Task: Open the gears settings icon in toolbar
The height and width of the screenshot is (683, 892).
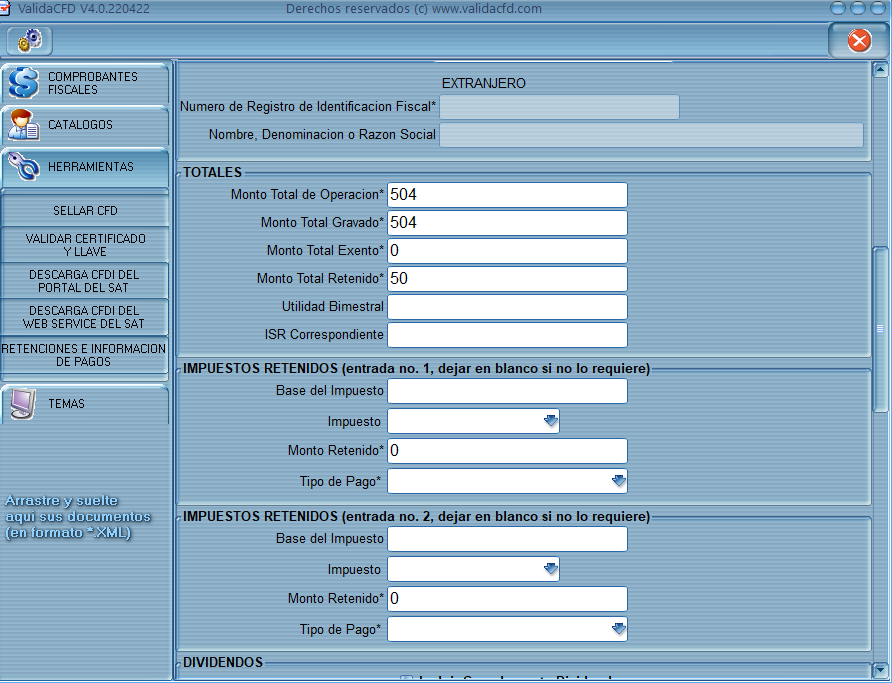Action: (x=30, y=40)
